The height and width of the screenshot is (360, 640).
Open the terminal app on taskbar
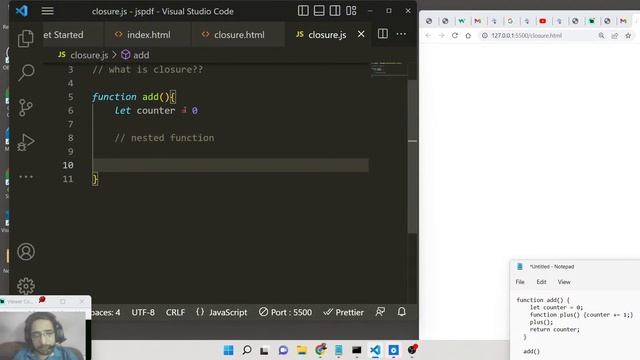(x=357, y=350)
